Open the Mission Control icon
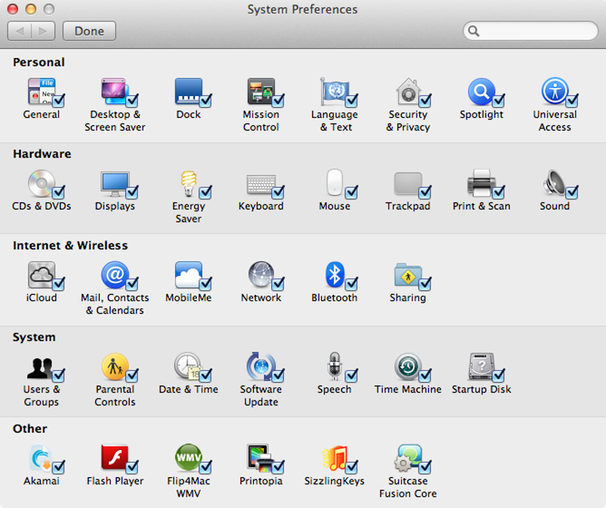The width and height of the screenshot is (606, 508). [261, 91]
